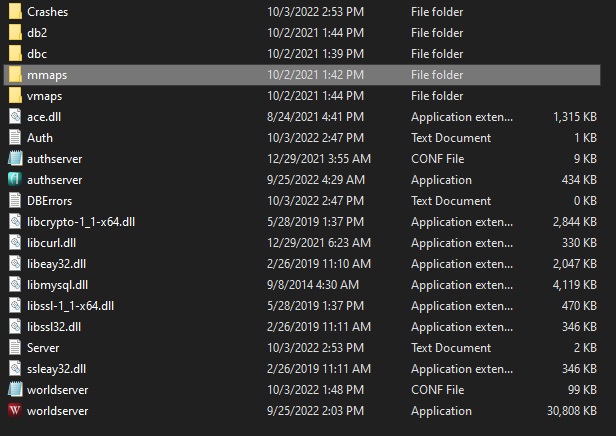
Task: Click the authserver CONF file notepad icon
Action: (15, 158)
